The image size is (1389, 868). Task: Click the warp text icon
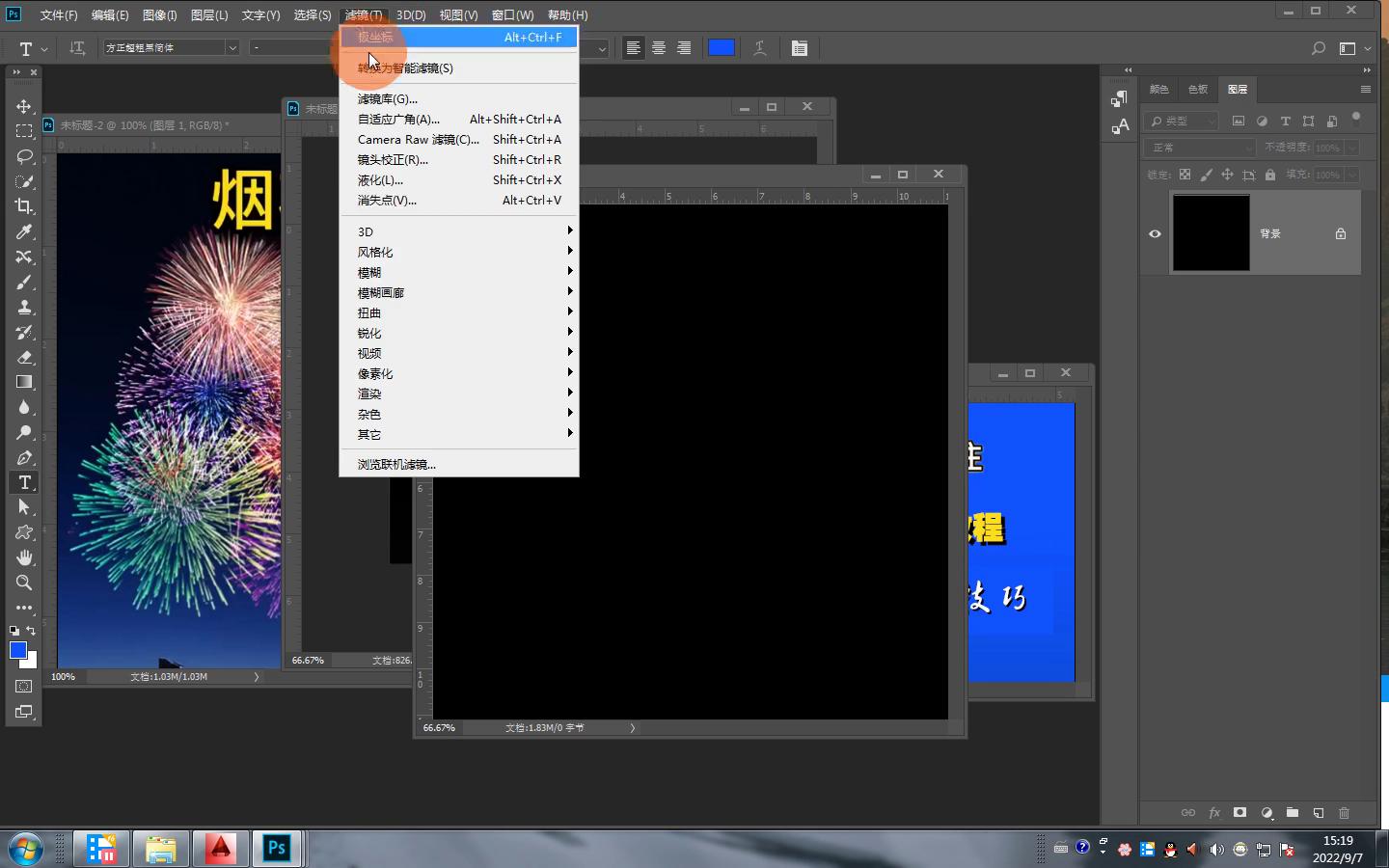pyautogui.click(x=760, y=48)
